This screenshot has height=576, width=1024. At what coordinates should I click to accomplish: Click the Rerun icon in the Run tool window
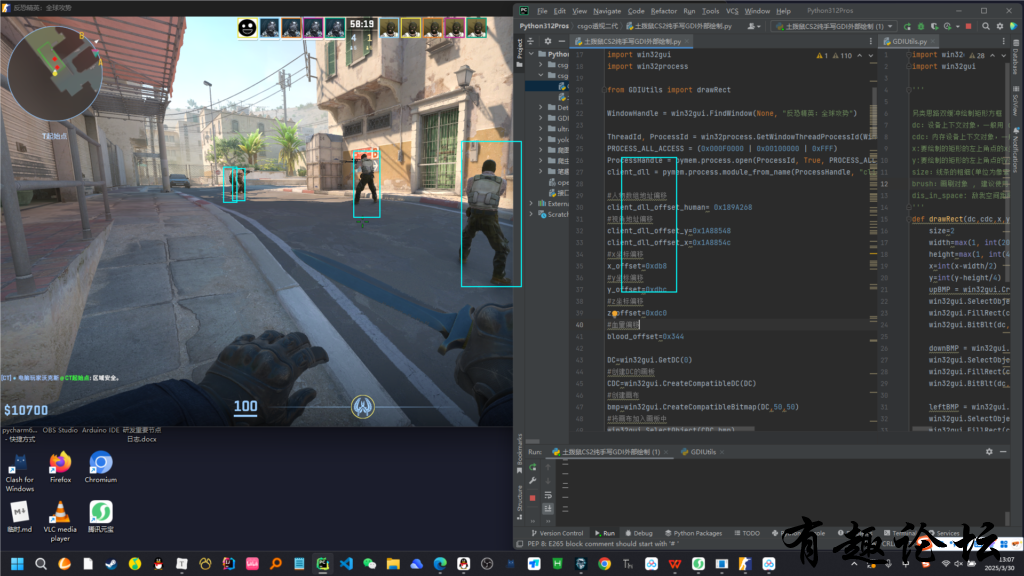click(532, 467)
